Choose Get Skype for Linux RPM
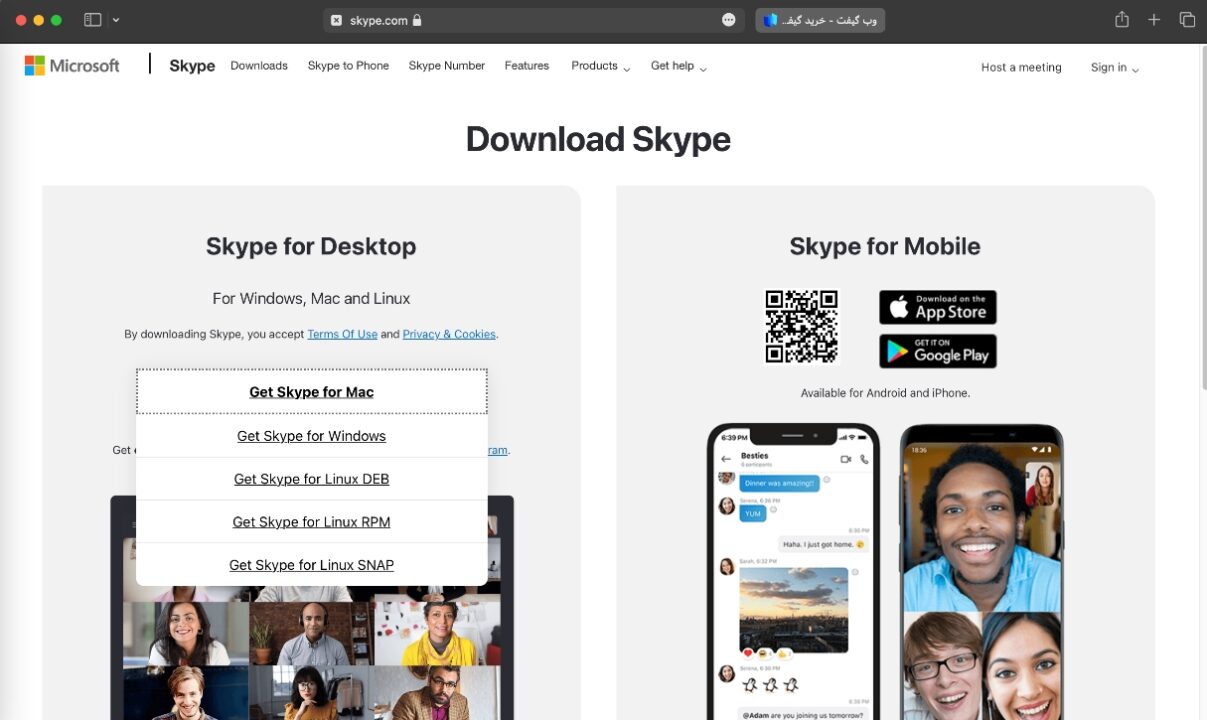 (x=312, y=522)
